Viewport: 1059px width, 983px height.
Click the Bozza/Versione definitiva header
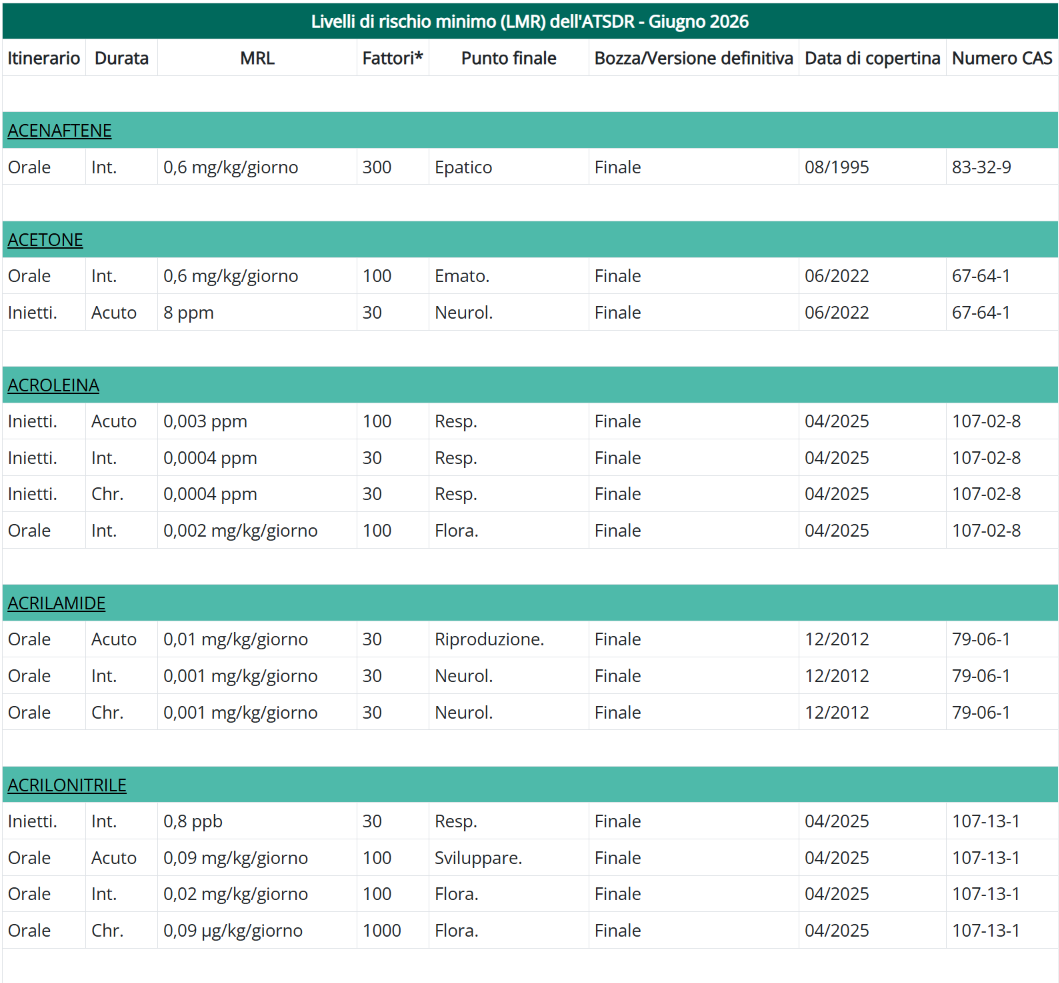[694, 58]
